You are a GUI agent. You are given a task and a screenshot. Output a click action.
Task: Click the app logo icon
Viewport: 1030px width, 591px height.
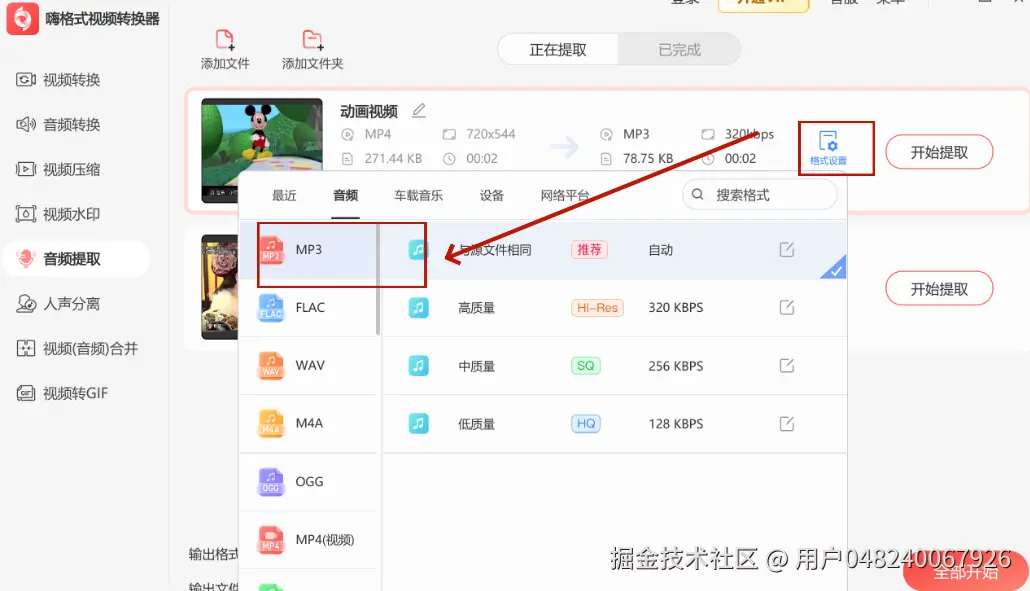(22, 18)
